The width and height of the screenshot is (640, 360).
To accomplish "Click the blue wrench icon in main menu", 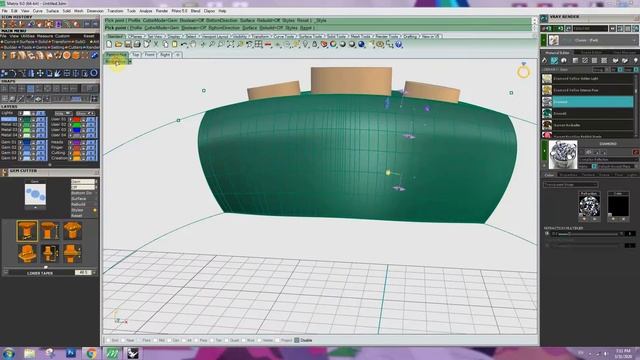I will [x=94, y=55].
